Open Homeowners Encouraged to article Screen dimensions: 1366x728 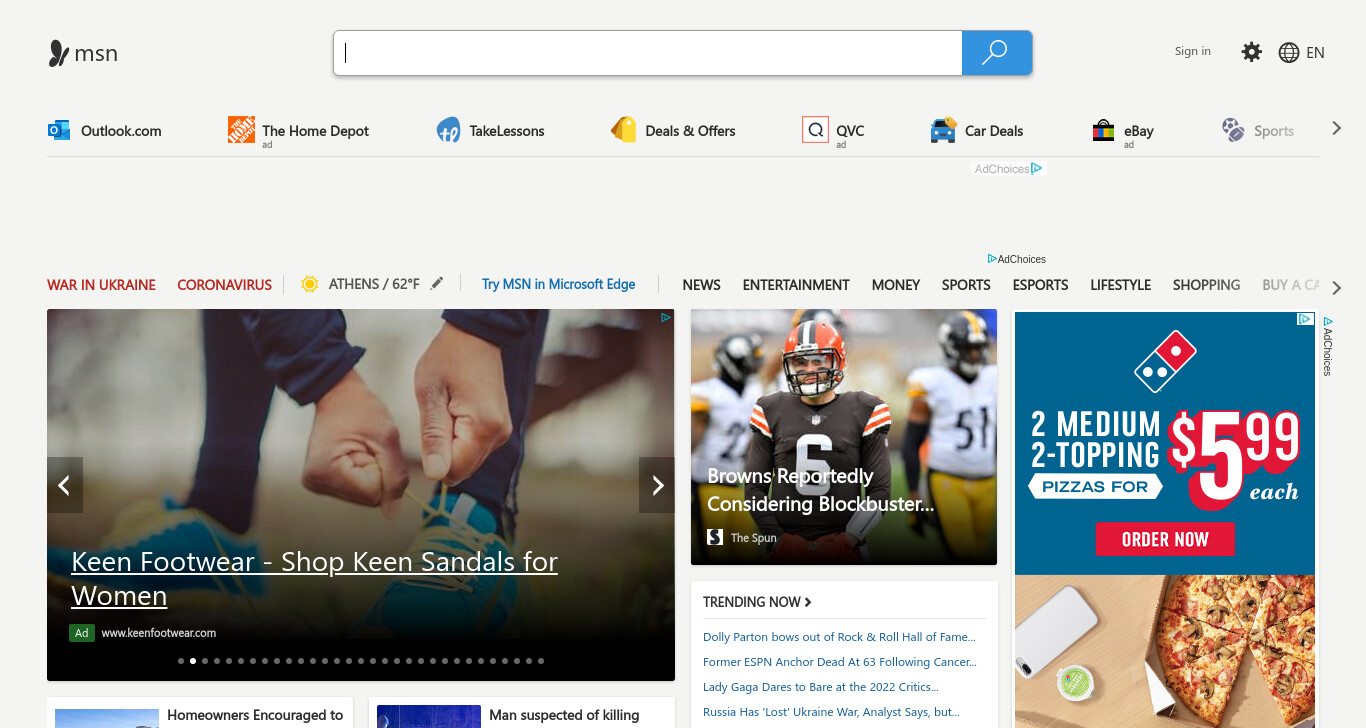255,715
